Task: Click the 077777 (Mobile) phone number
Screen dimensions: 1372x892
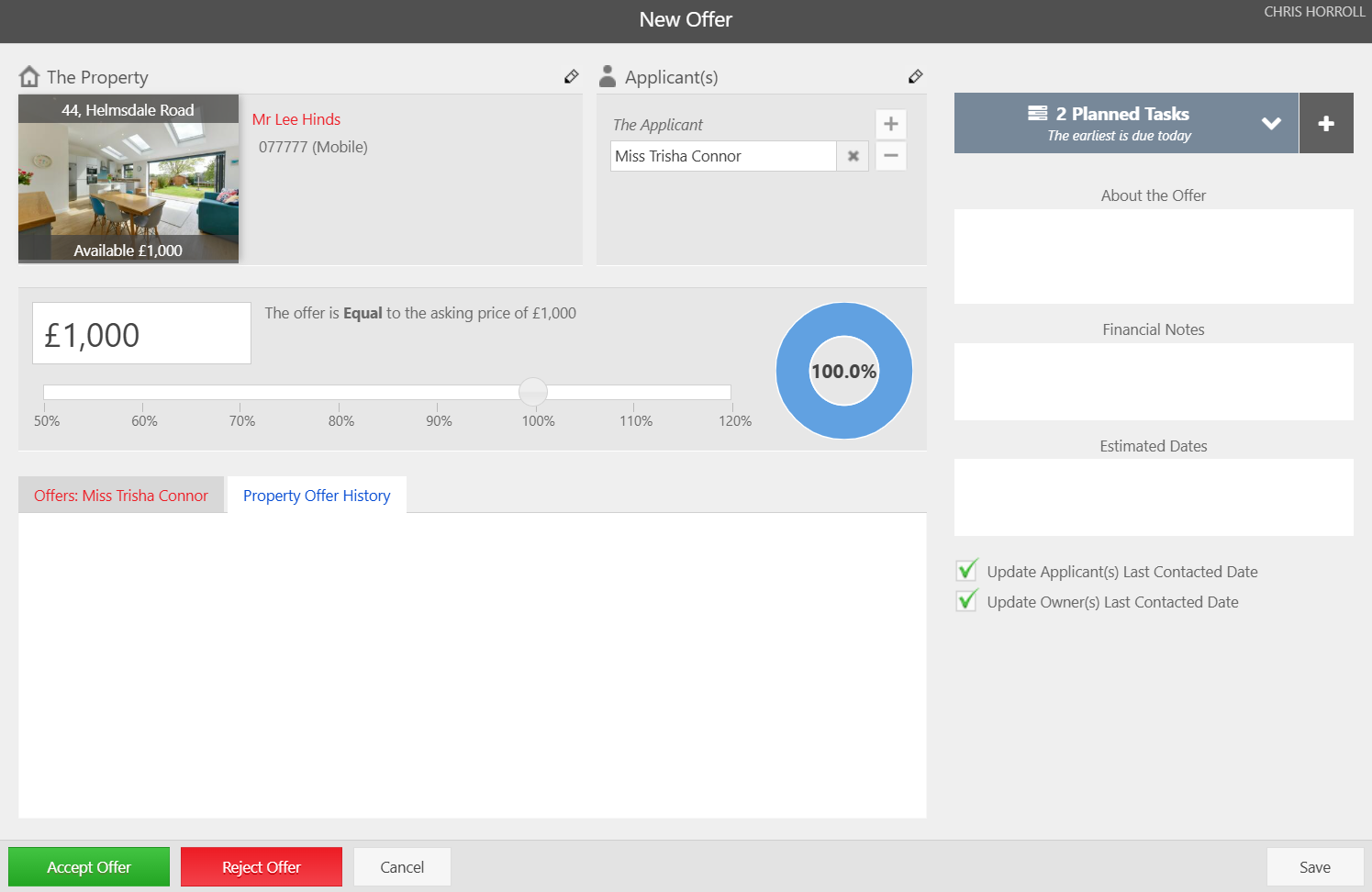Action: tap(313, 147)
